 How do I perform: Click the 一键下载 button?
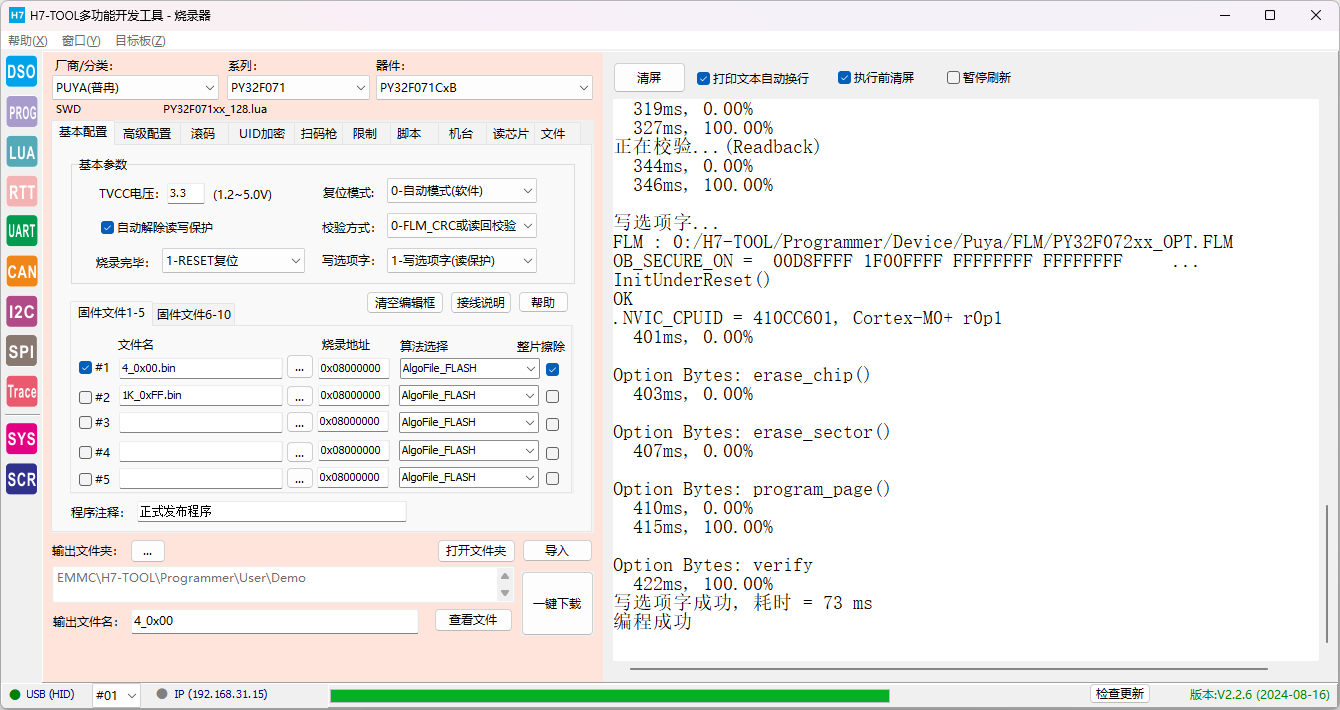[x=557, y=604]
